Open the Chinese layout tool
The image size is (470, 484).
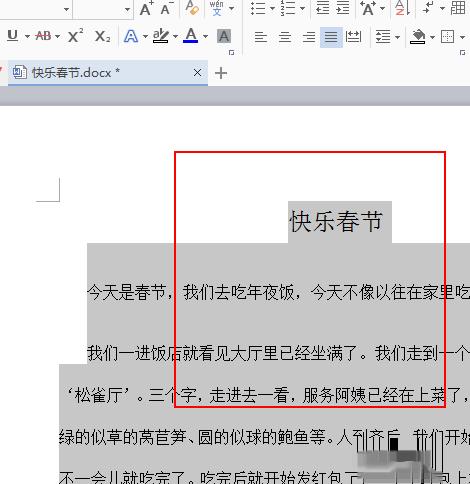(368, 8)
